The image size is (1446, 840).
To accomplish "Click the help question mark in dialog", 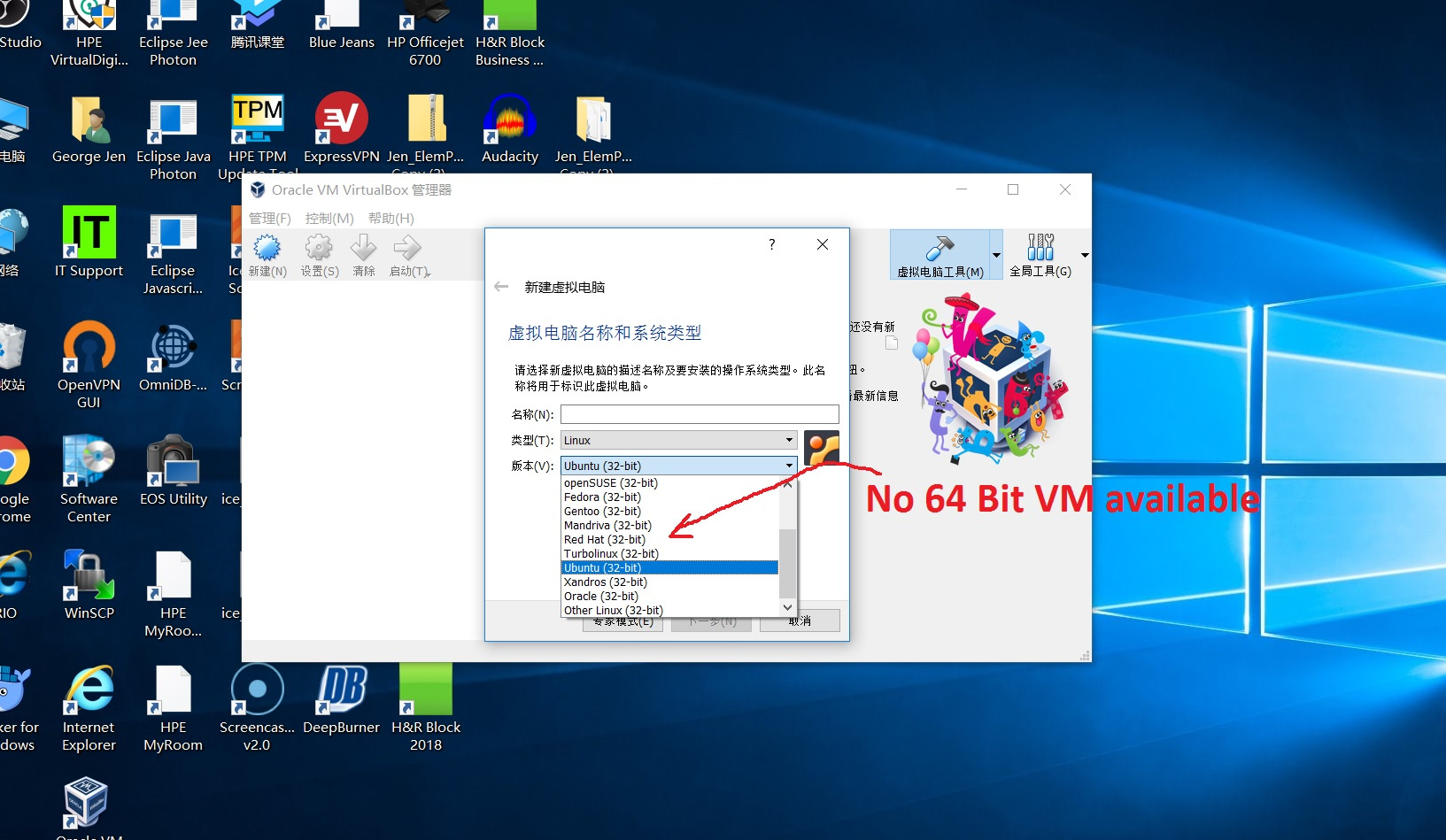I will pos(772,244).
